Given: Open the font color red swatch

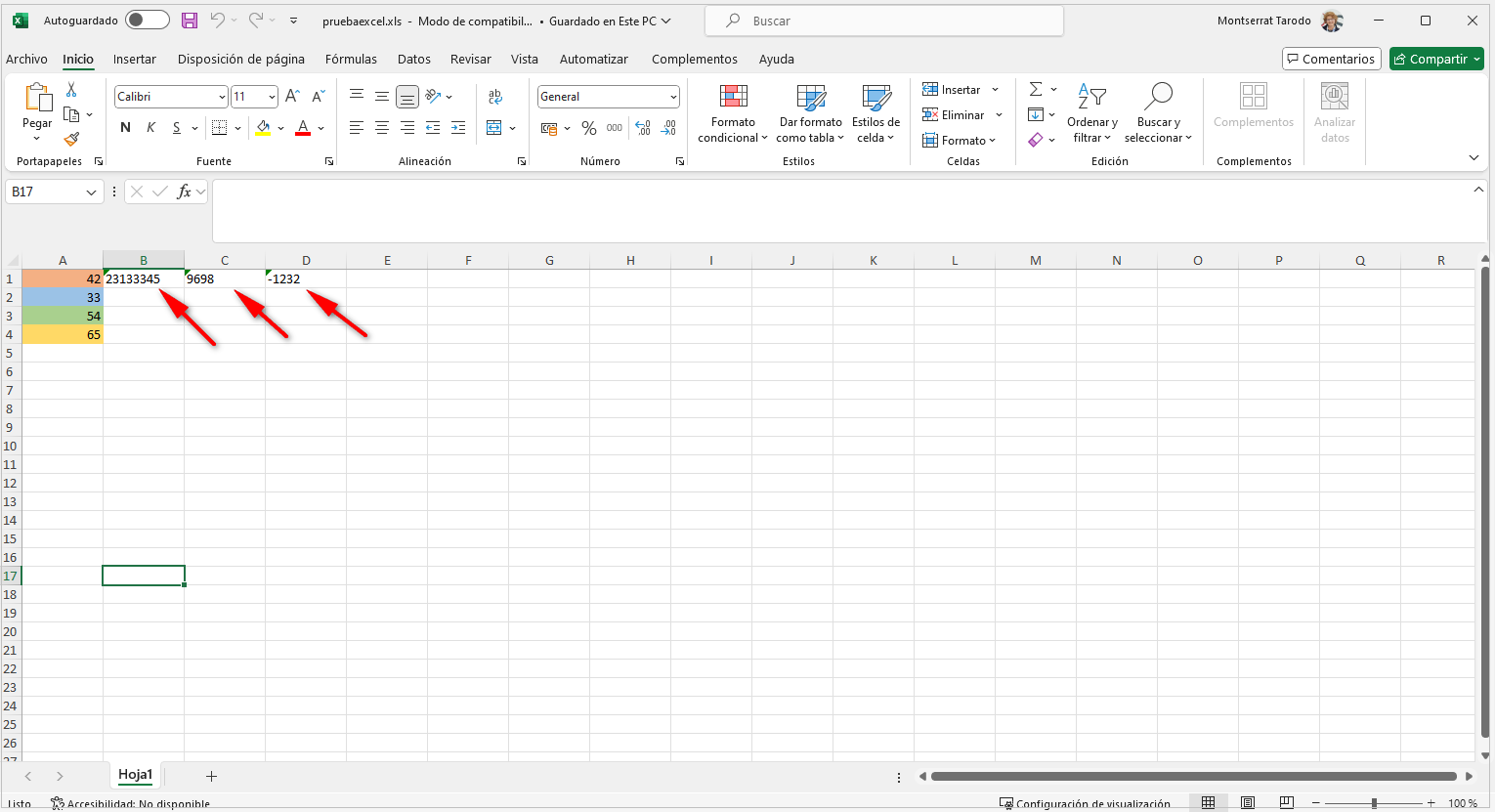Looking at the screenshot, I should (302, 127).
